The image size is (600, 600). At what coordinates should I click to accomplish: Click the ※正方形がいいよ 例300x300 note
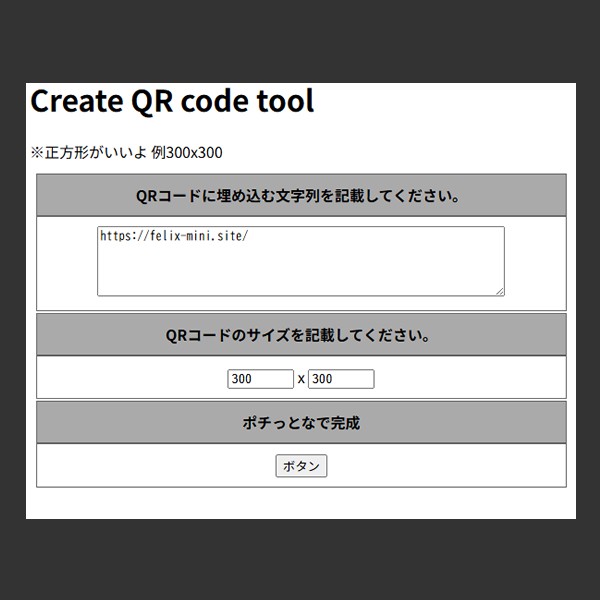(x=126, y=153)
